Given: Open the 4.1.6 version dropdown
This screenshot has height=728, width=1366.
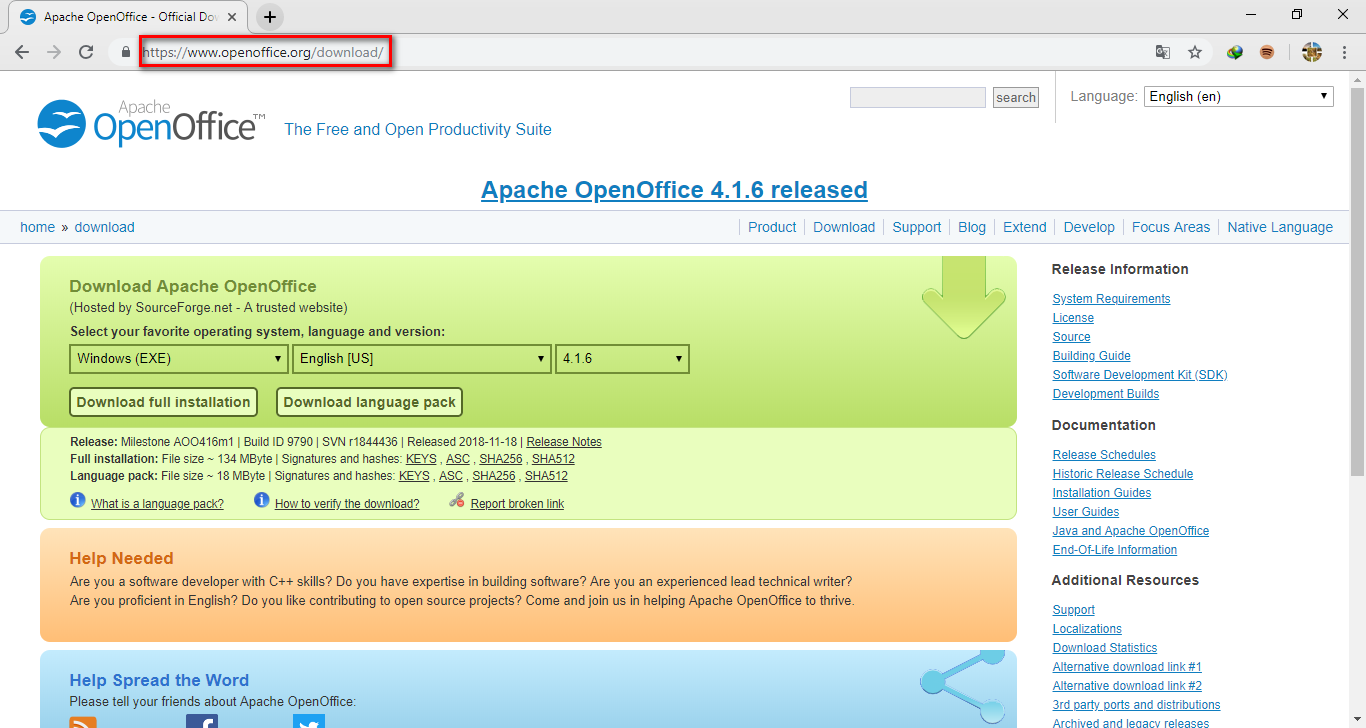Looking at the screenshot, I should point(622,358).
